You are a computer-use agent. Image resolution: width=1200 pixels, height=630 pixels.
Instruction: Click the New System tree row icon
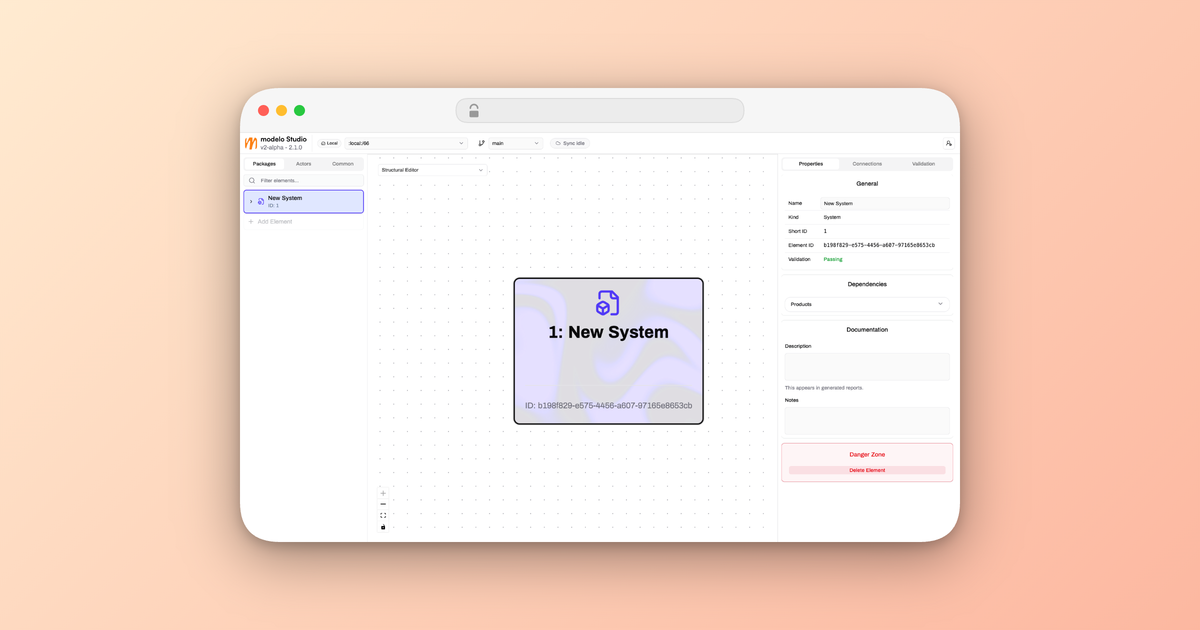tap(261, 202)
